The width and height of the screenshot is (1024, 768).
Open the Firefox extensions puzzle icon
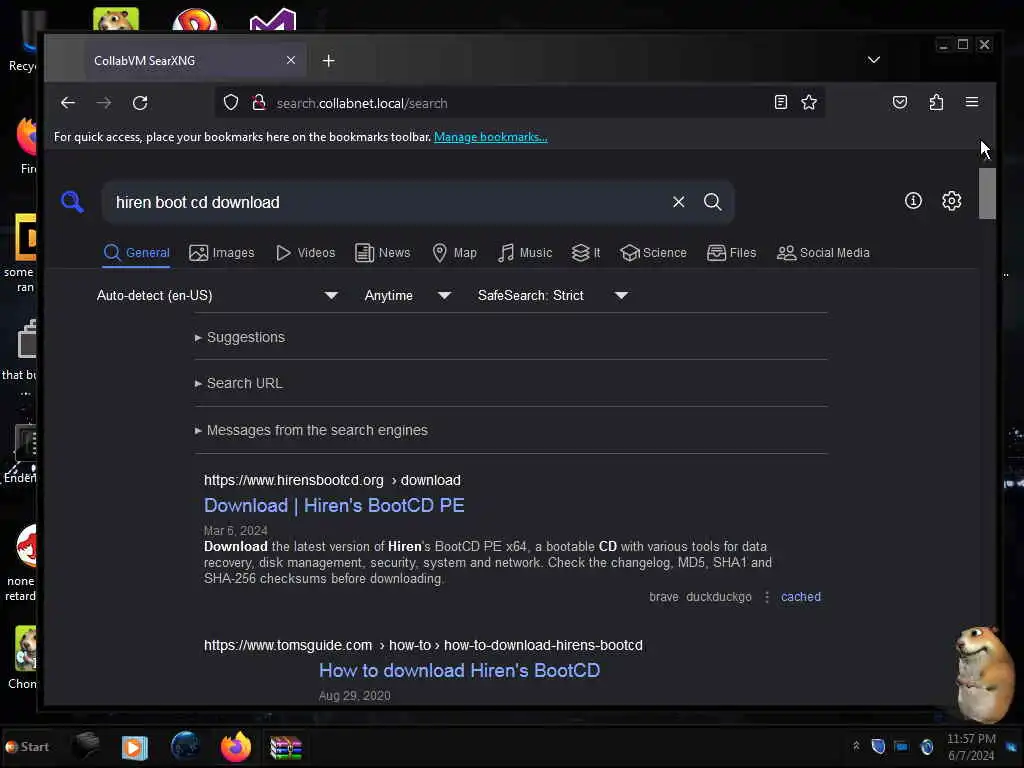pyautogui.click(x=936, y=102)
